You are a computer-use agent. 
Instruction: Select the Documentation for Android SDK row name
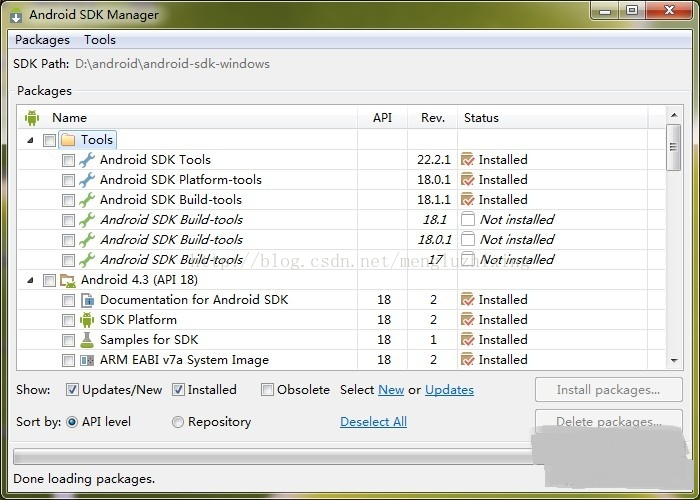[x=194, y=300]
